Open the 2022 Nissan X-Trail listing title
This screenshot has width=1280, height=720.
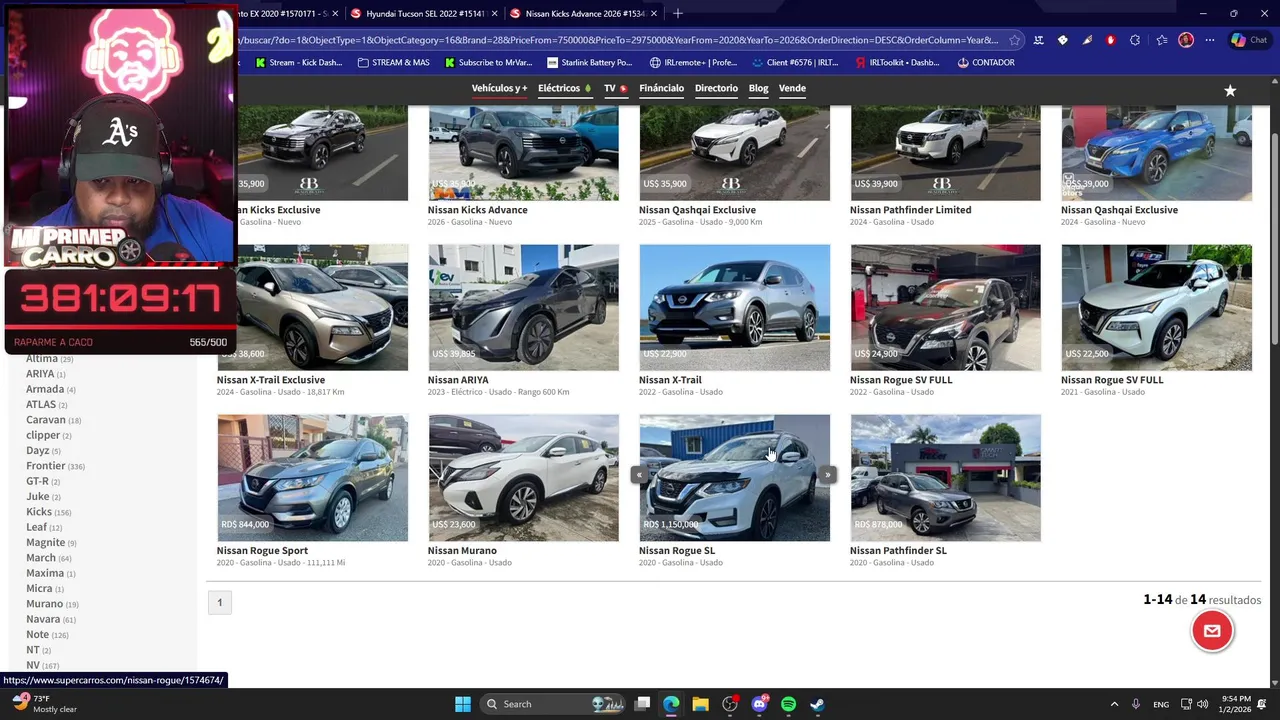click(670, 380)
